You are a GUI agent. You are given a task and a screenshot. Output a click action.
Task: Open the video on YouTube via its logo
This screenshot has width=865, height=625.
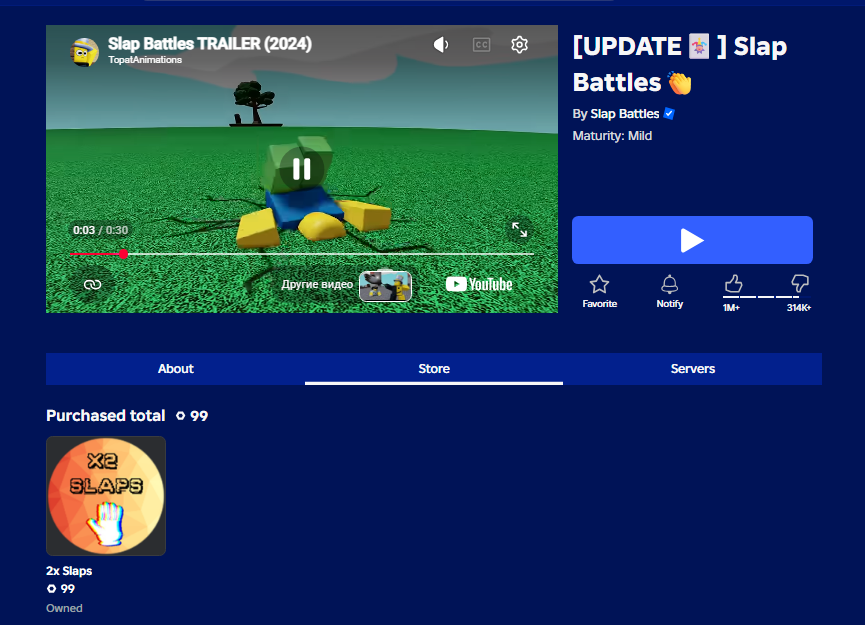point(479,284)
